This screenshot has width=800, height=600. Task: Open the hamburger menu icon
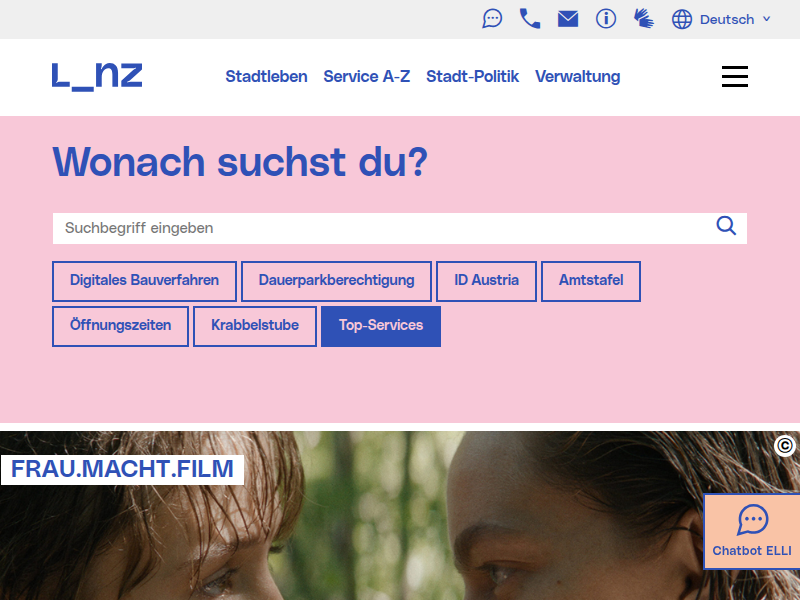click(735, 77)
